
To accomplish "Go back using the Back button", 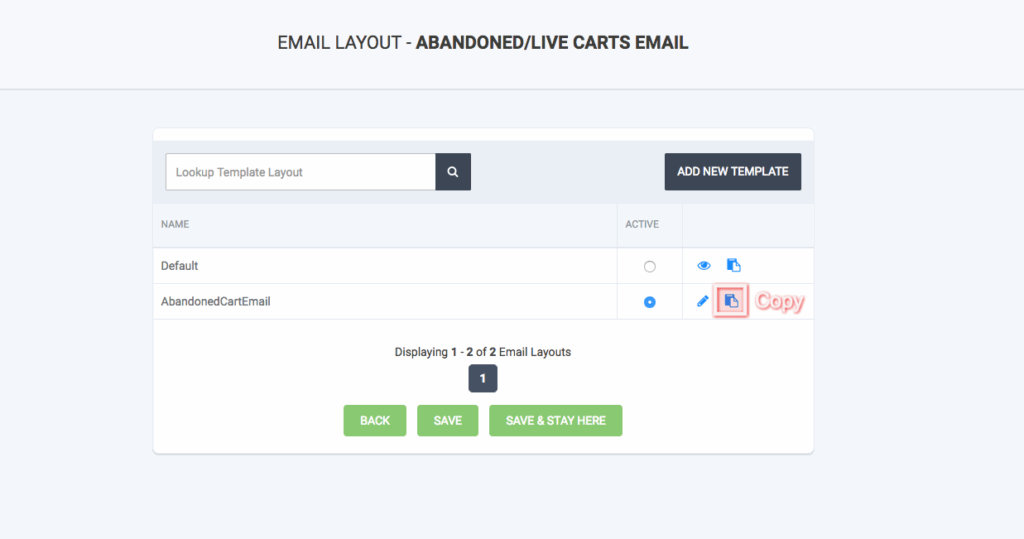I will (x=375, y=421).
